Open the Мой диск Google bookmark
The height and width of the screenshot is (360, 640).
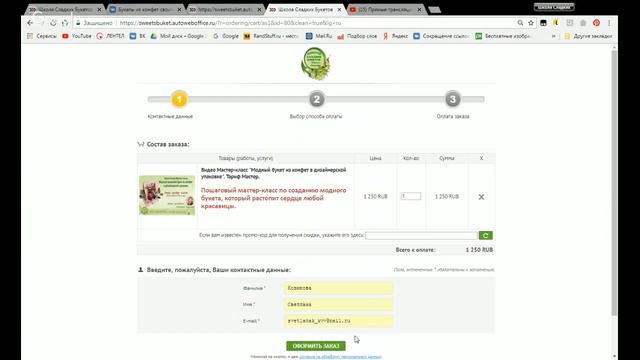click(x=178, y=36)
